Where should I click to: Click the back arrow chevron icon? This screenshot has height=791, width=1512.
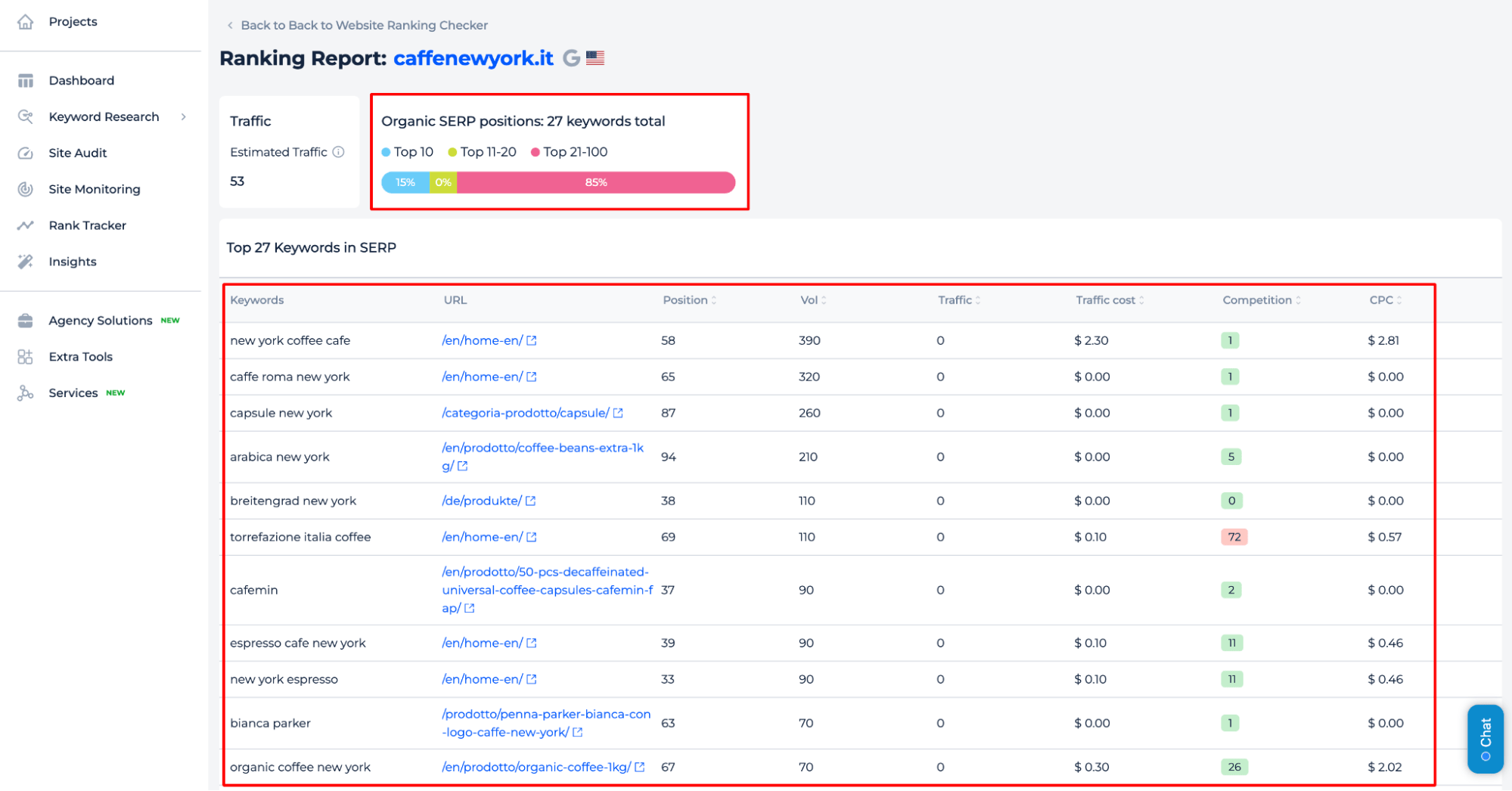[x=230, y=26]
